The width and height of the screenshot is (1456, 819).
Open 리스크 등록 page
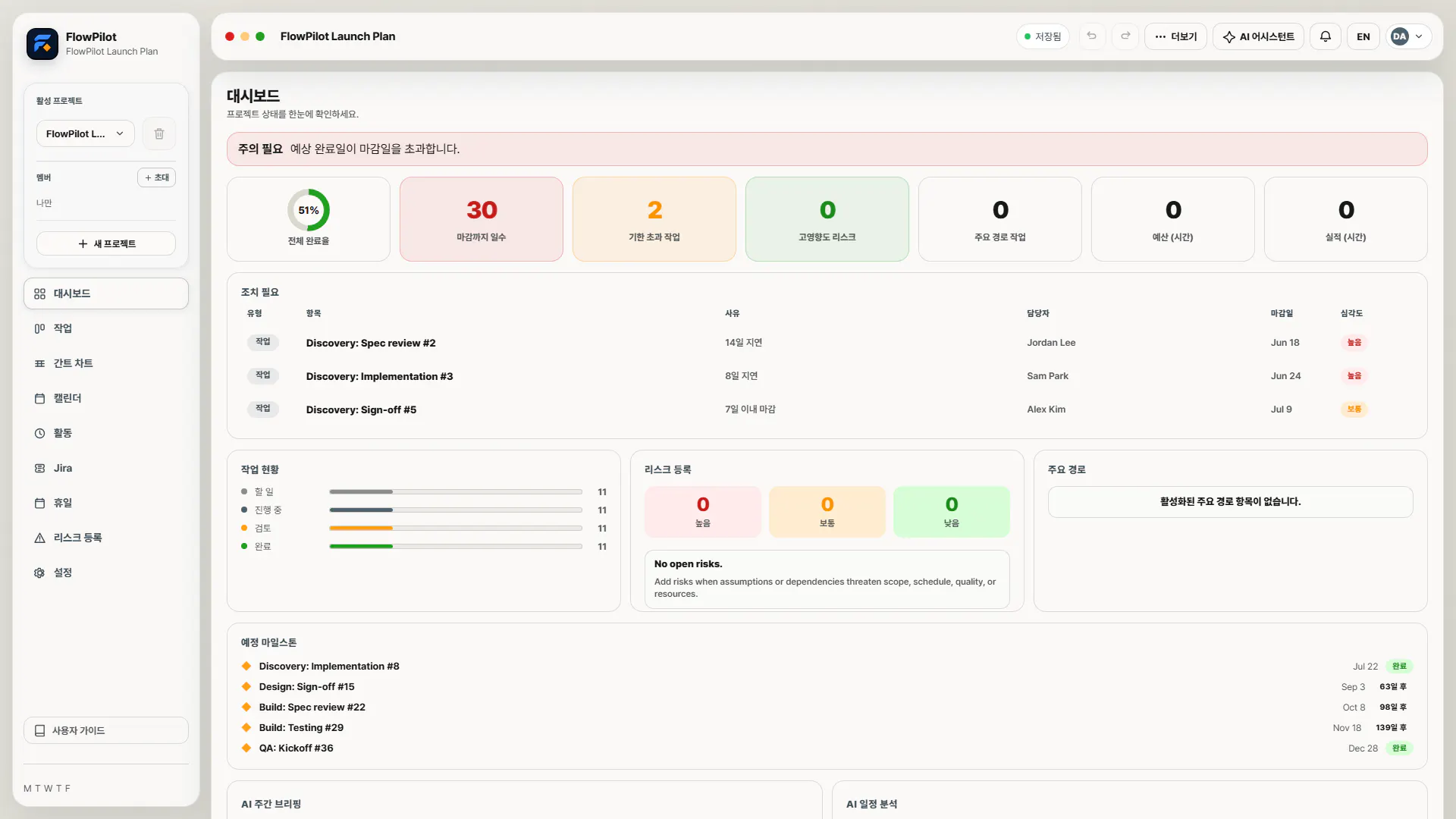coord(106,538)
